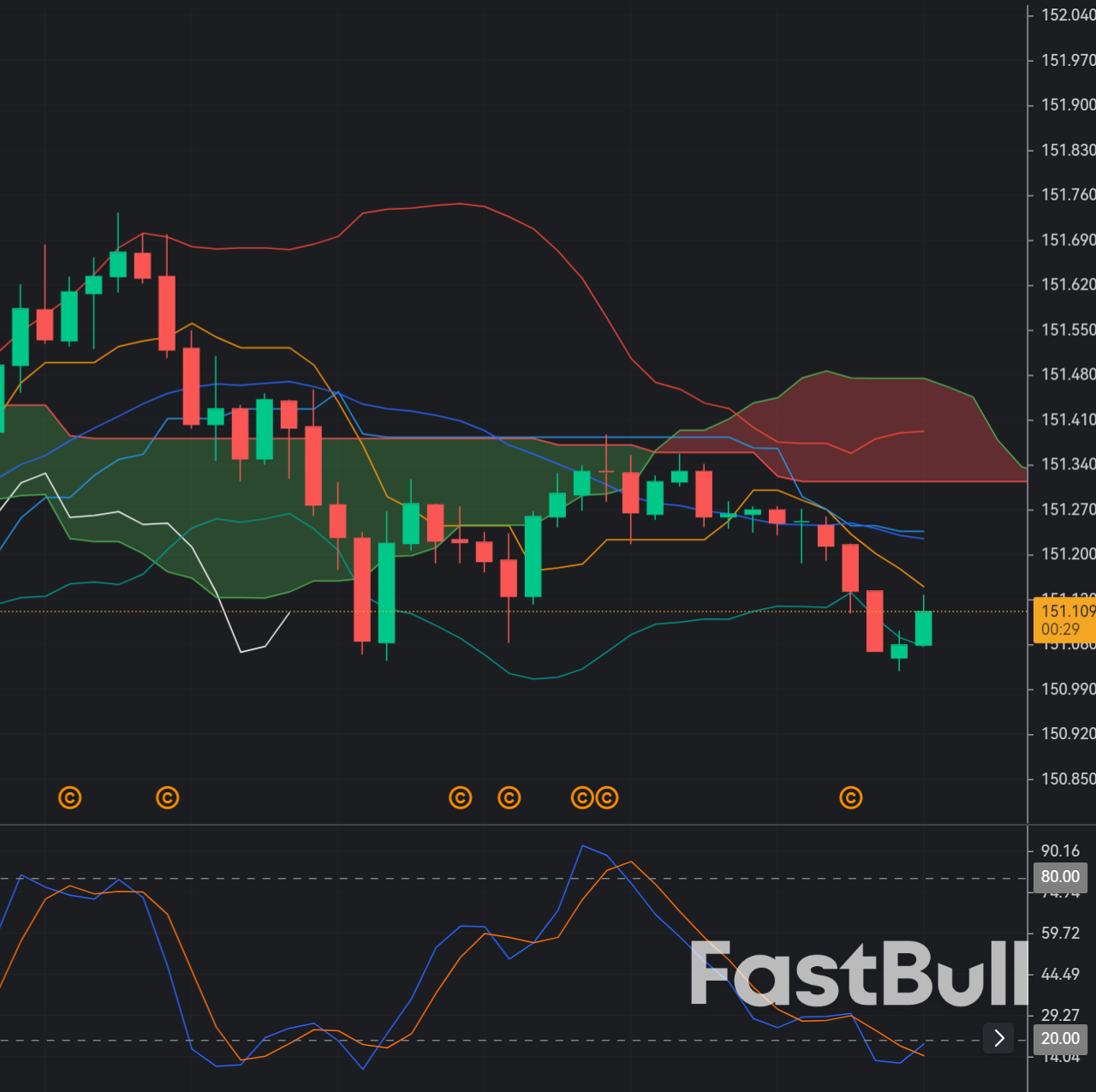
Task: Click the divider between price and oscillator panes
Action: (x=514, y=825)
